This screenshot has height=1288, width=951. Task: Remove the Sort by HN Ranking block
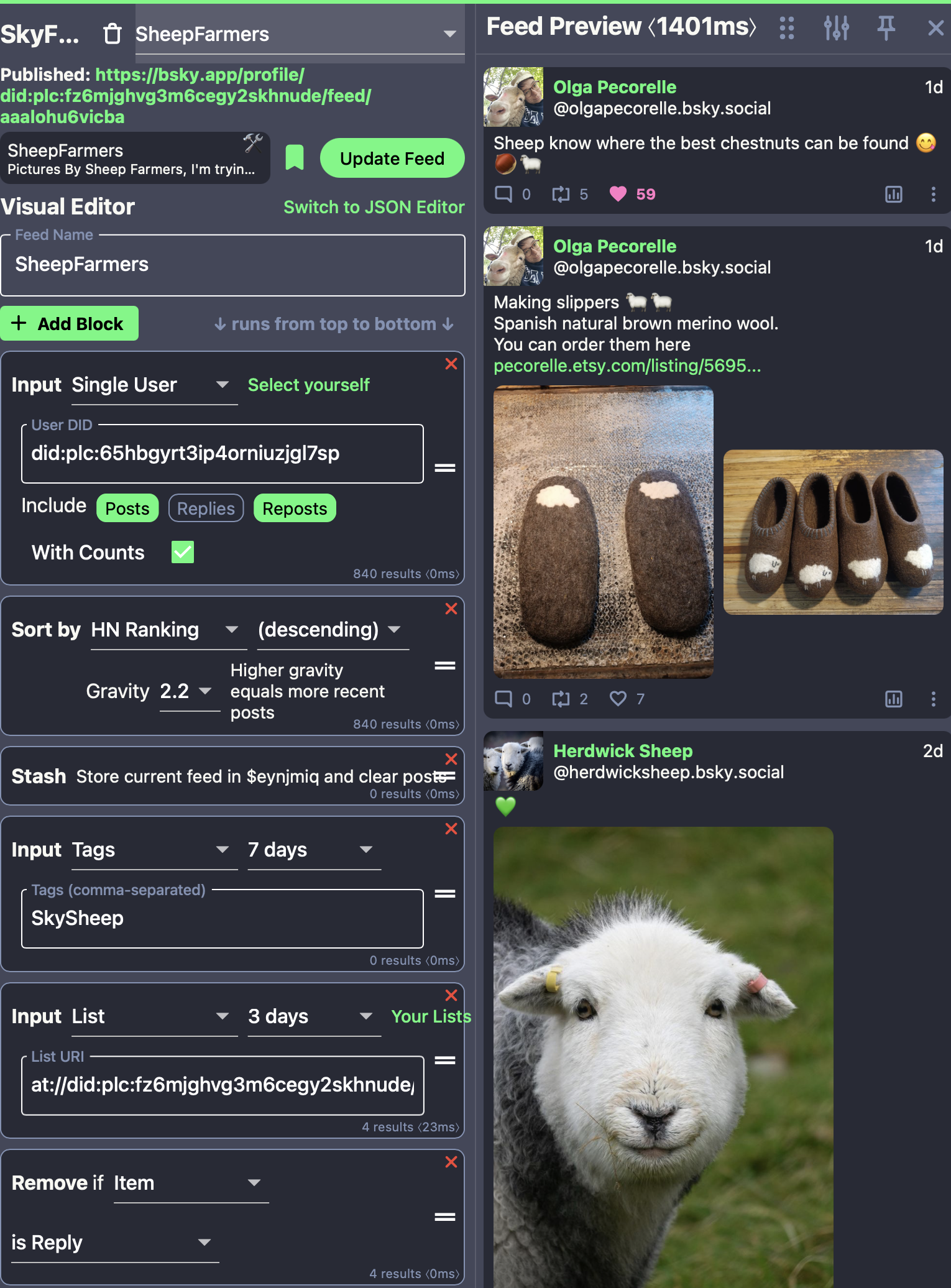(451, 609)
